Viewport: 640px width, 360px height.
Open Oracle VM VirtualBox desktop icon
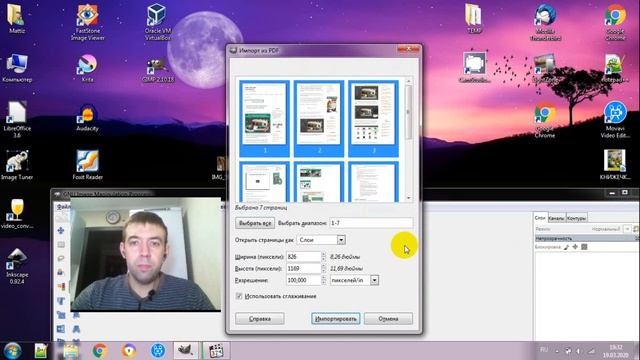point(158,22)
